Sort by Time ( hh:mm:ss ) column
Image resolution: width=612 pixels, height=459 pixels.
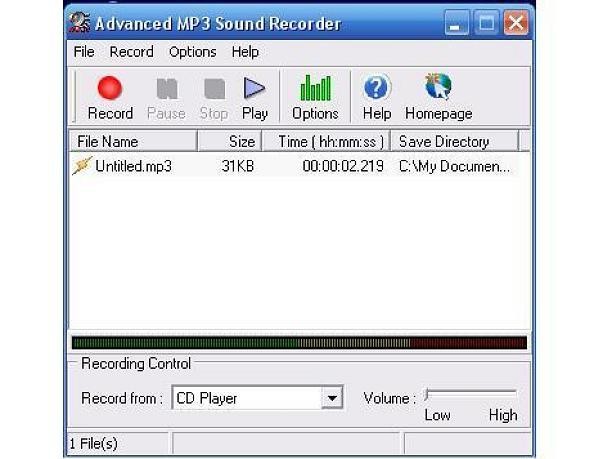pos(326,141)
